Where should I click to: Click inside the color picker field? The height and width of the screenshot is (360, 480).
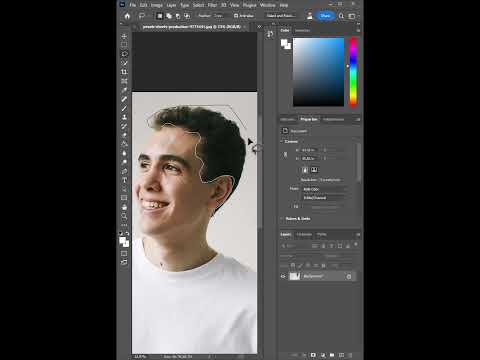point(318,72)
